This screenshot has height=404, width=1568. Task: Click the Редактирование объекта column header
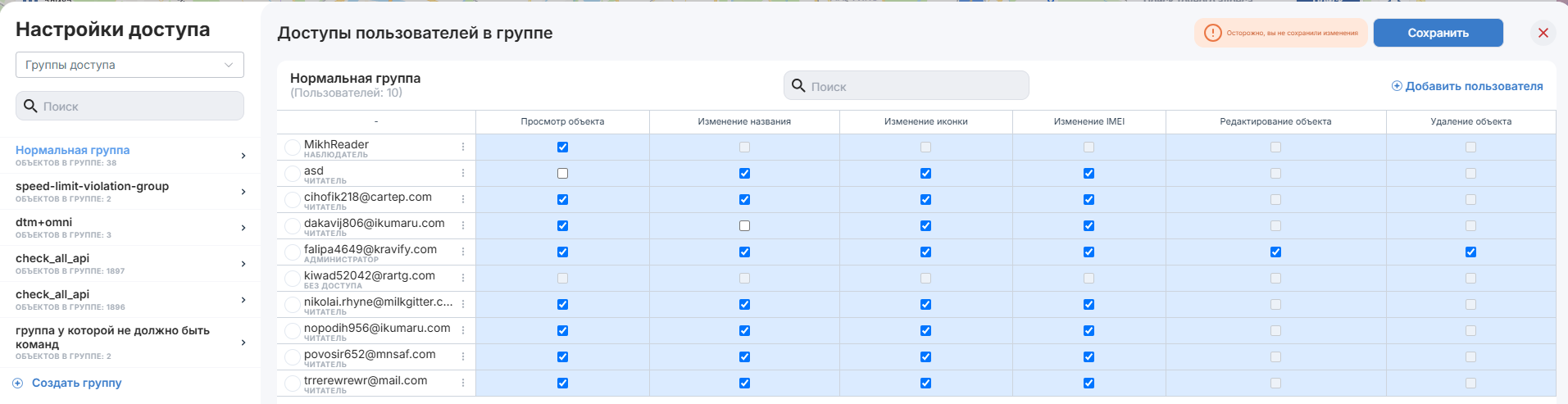coord(1275,121)
